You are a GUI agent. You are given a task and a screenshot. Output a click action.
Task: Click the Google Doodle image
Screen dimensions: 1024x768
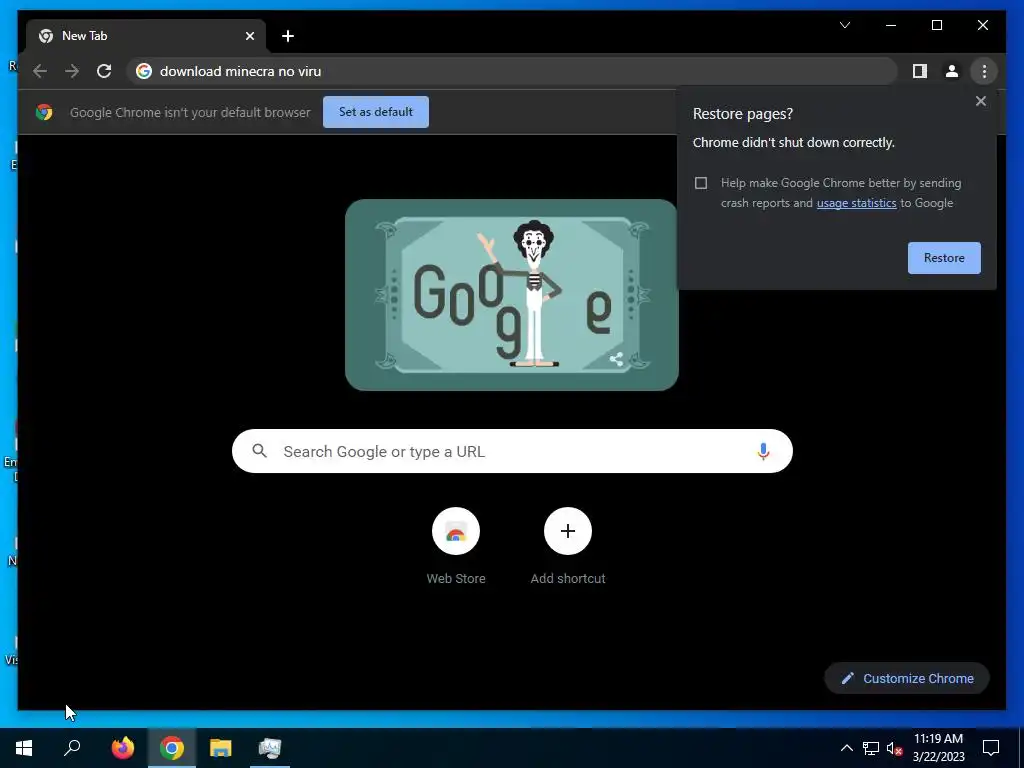click(511, 295)
